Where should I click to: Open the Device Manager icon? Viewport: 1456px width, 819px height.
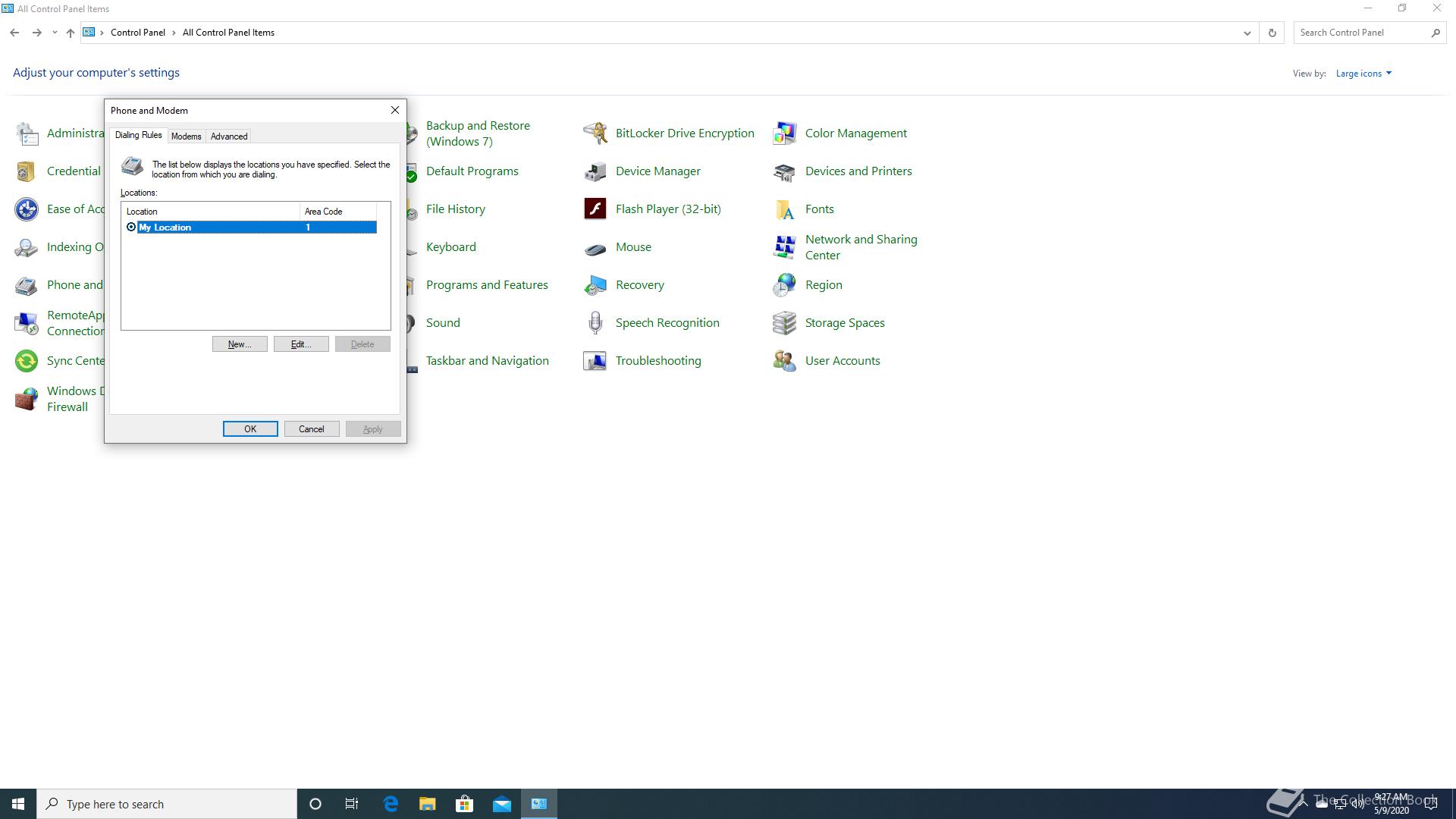[x=595, y=171]
